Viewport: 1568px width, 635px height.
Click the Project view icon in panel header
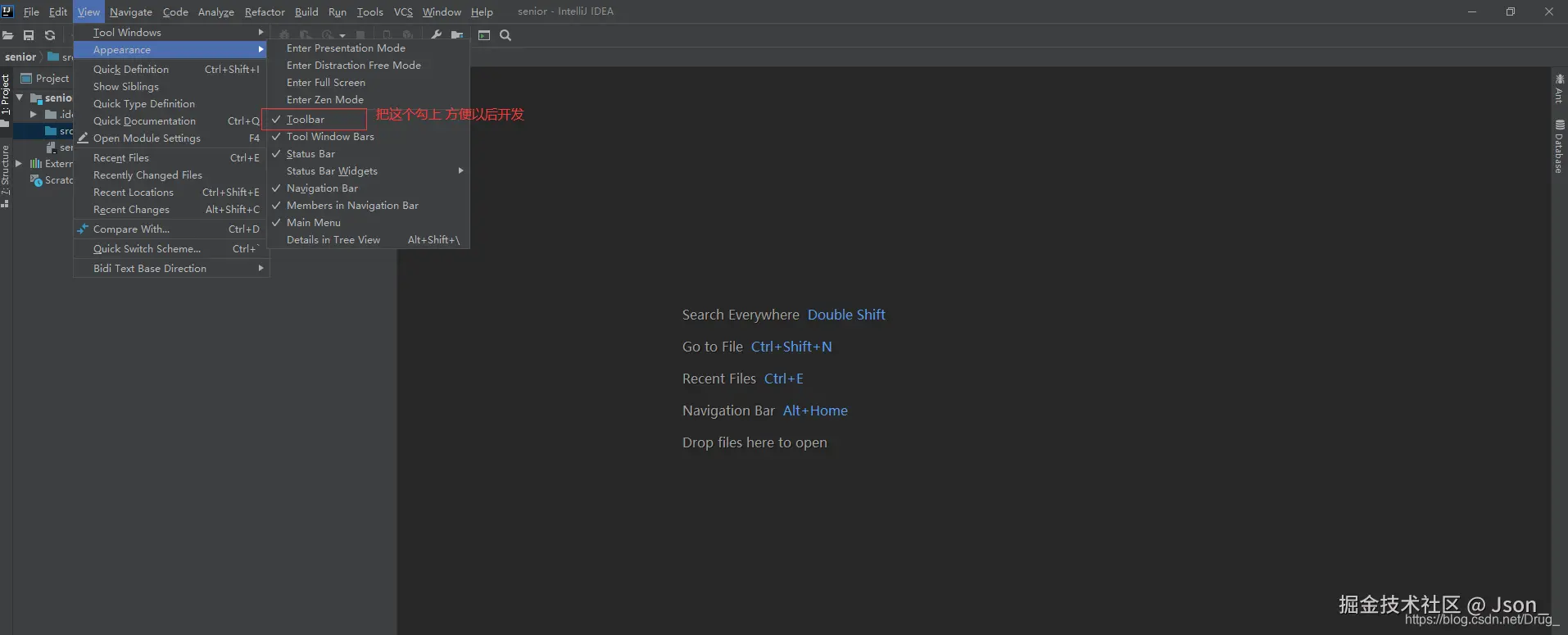pos(26,79)
